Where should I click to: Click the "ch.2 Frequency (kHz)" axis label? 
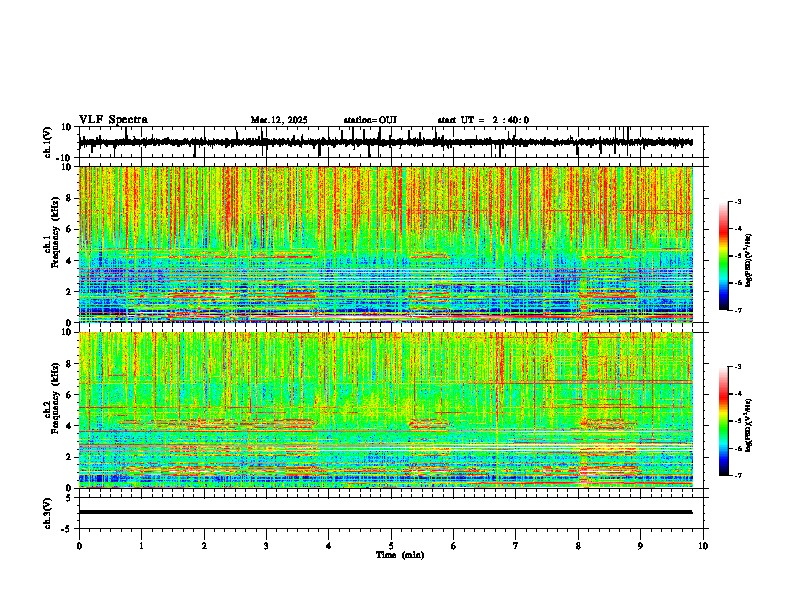click(x=51, y=398)
